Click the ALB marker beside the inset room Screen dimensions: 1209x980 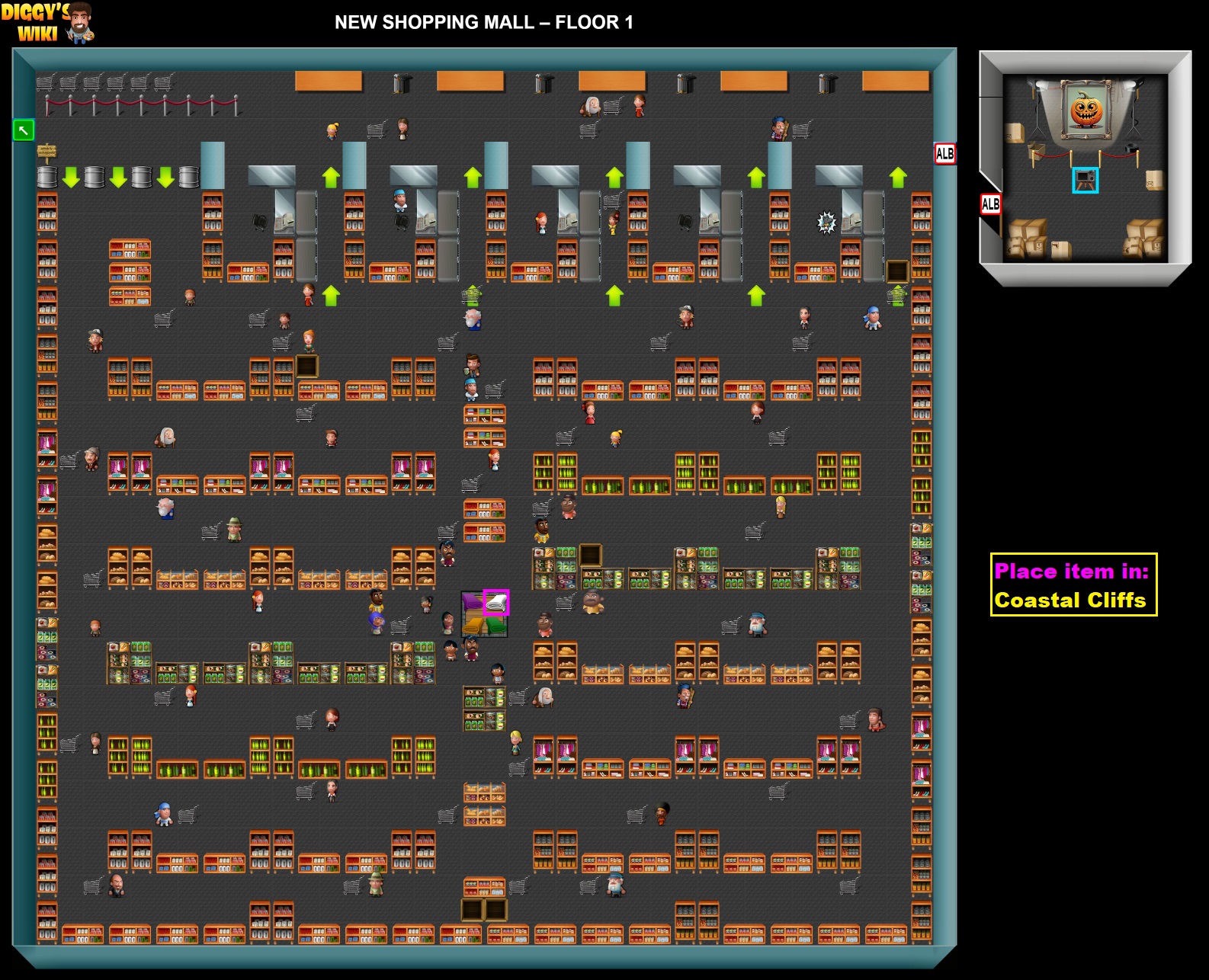[990, 204]
